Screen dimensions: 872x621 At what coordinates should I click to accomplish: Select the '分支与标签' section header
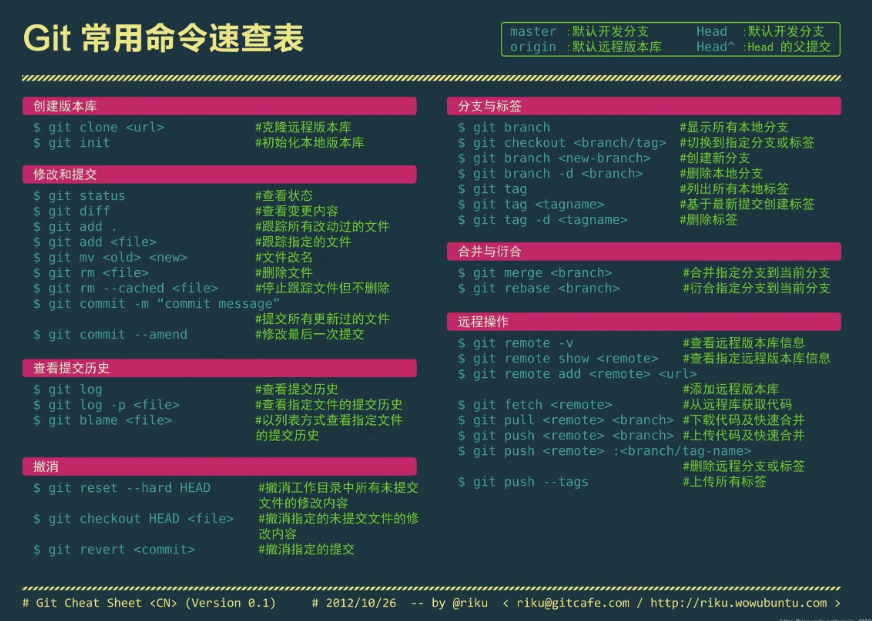644,106
